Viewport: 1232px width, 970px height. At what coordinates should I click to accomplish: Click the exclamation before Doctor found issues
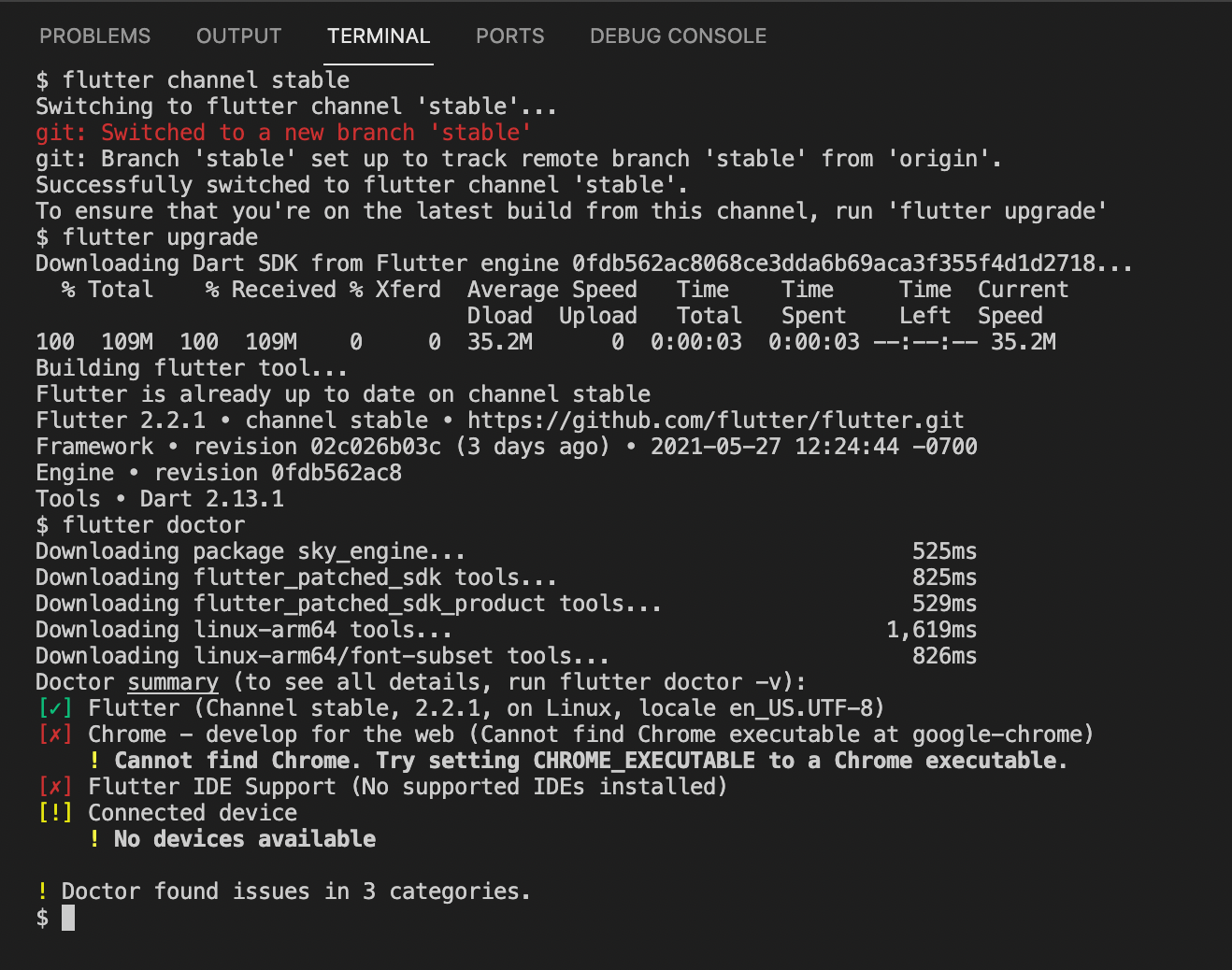42,891
